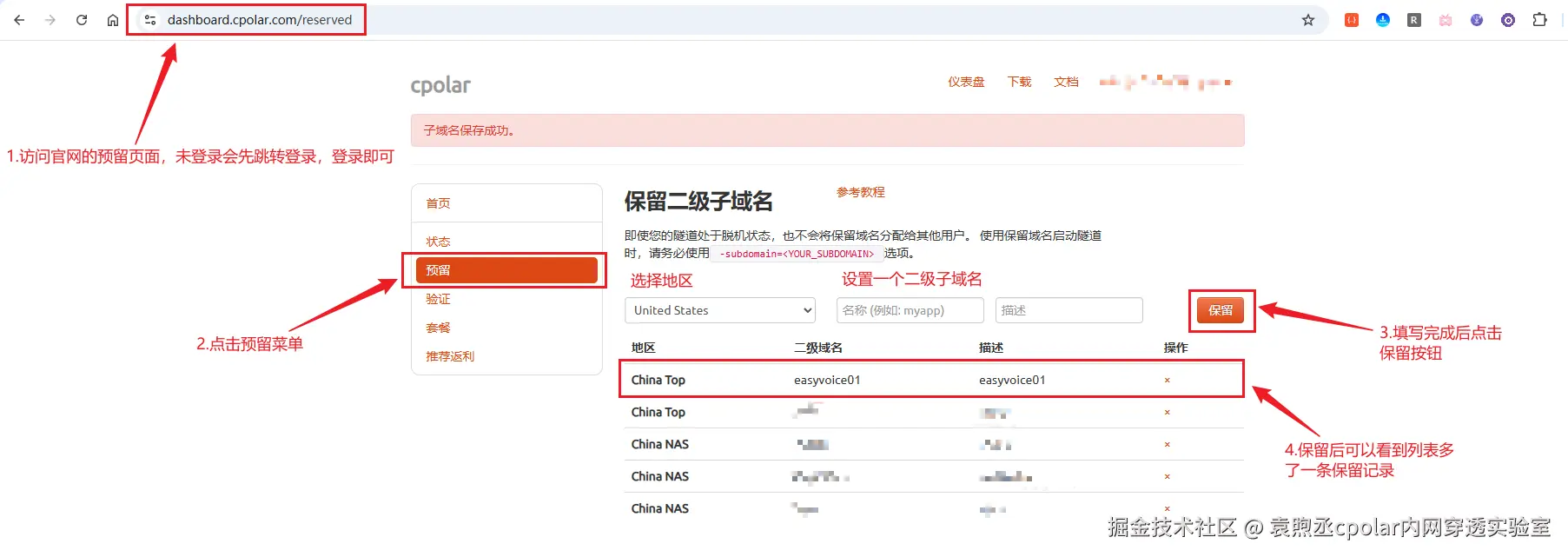Screen dimensions: 1568x557
Task: Open the gray R extension icon
Action: [1414, 20]
